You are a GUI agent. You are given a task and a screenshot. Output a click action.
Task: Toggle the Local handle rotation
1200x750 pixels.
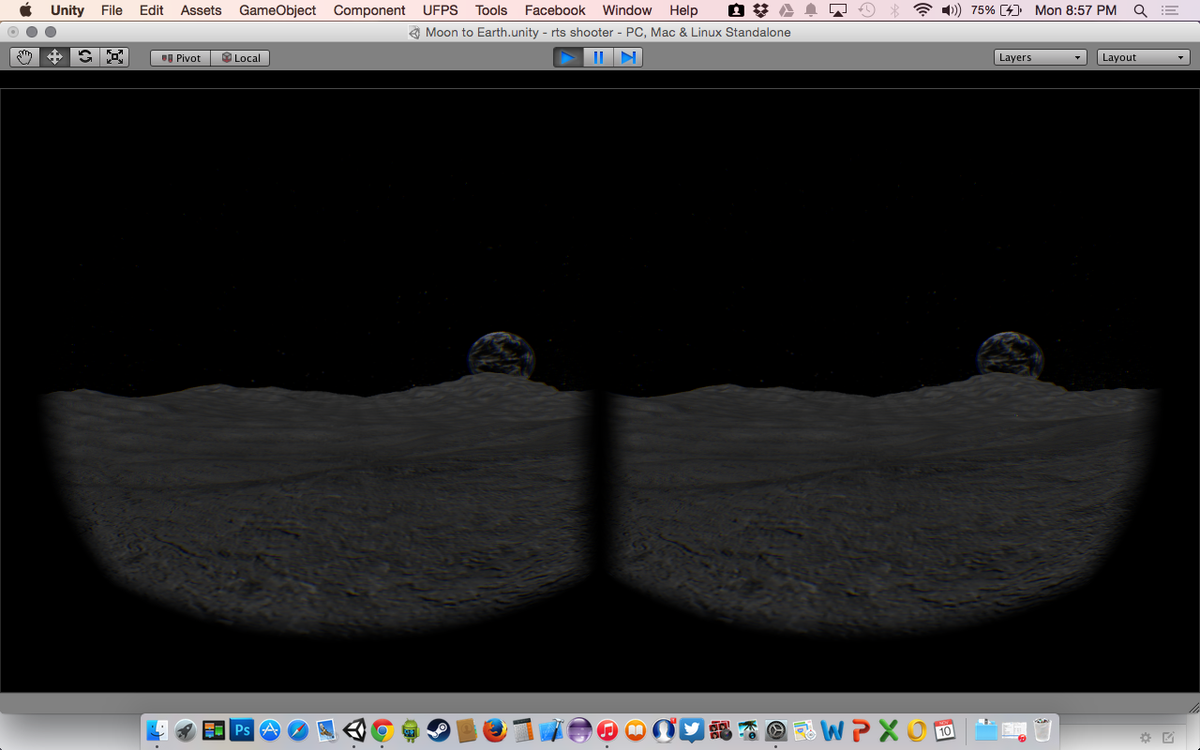[x=240, y=58]
